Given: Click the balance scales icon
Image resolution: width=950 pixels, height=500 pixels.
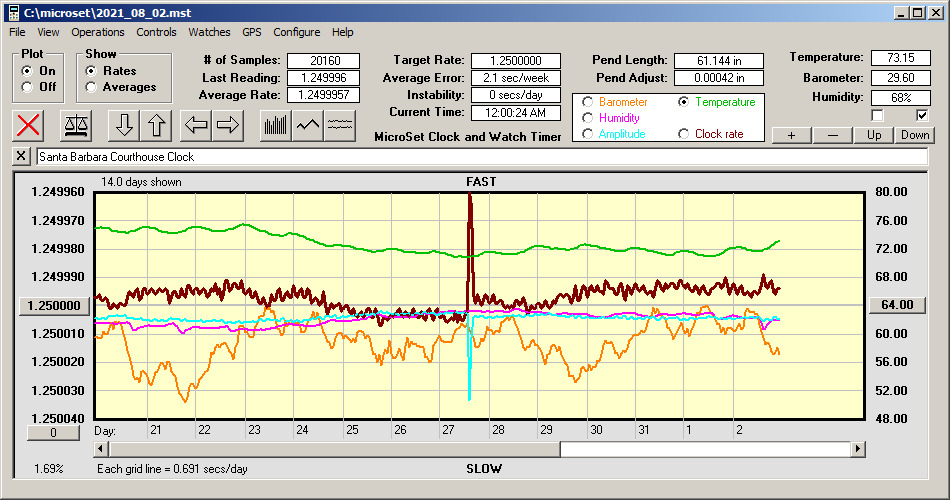Looking at the screenshot, I should [x=76, y=125].
